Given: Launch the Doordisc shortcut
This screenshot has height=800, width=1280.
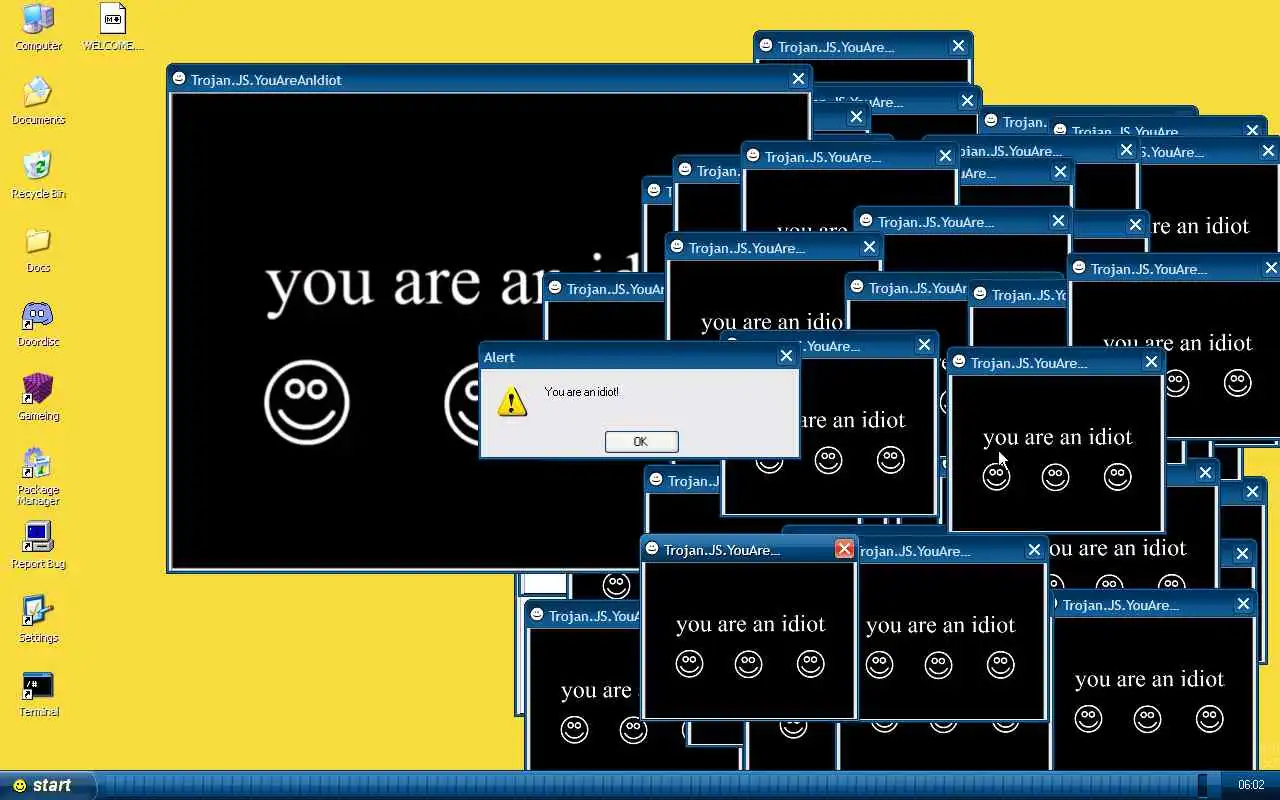Looking at the screenshot, I should (38, 323).
